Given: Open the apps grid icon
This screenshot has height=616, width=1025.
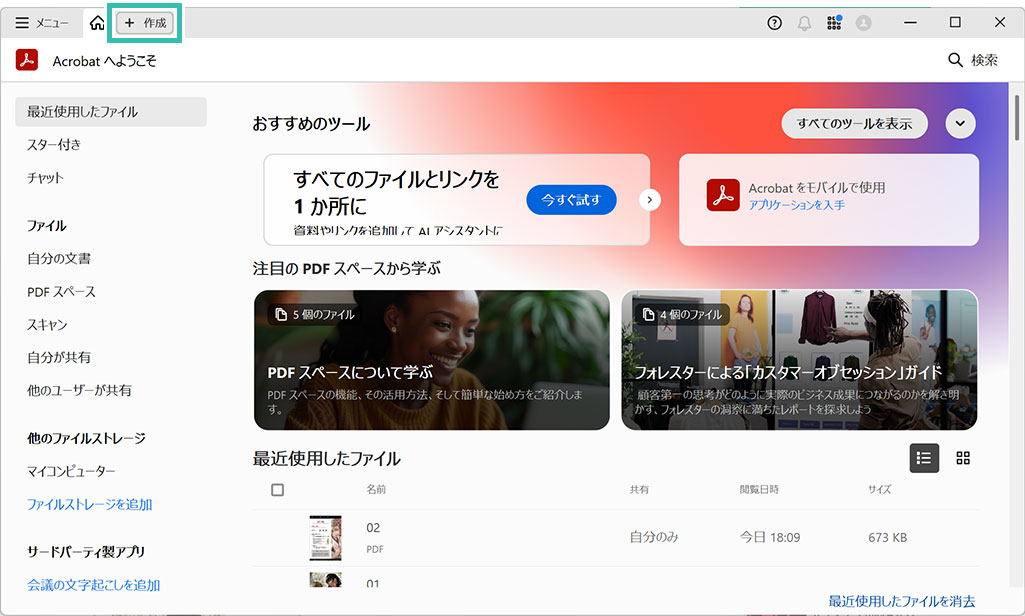Looking at the screenshot, I should click(x=834, y=23).
